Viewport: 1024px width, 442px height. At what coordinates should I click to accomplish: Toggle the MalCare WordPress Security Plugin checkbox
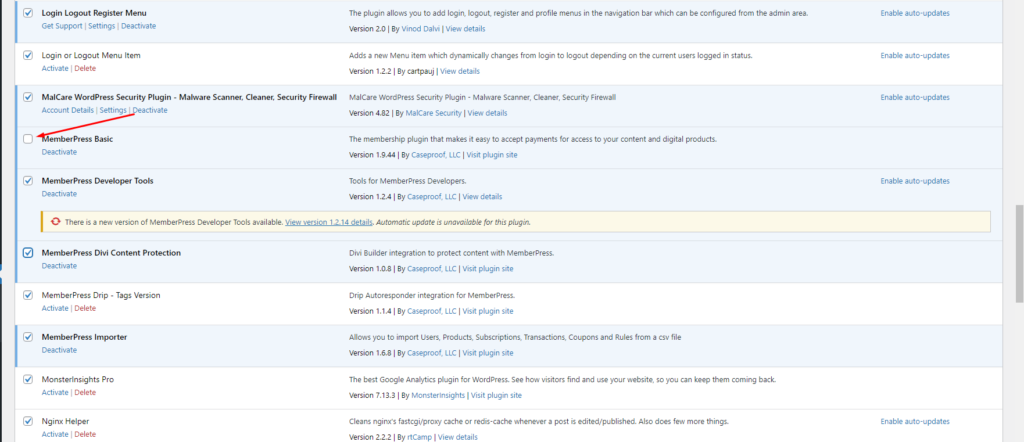tap(28, 97)
